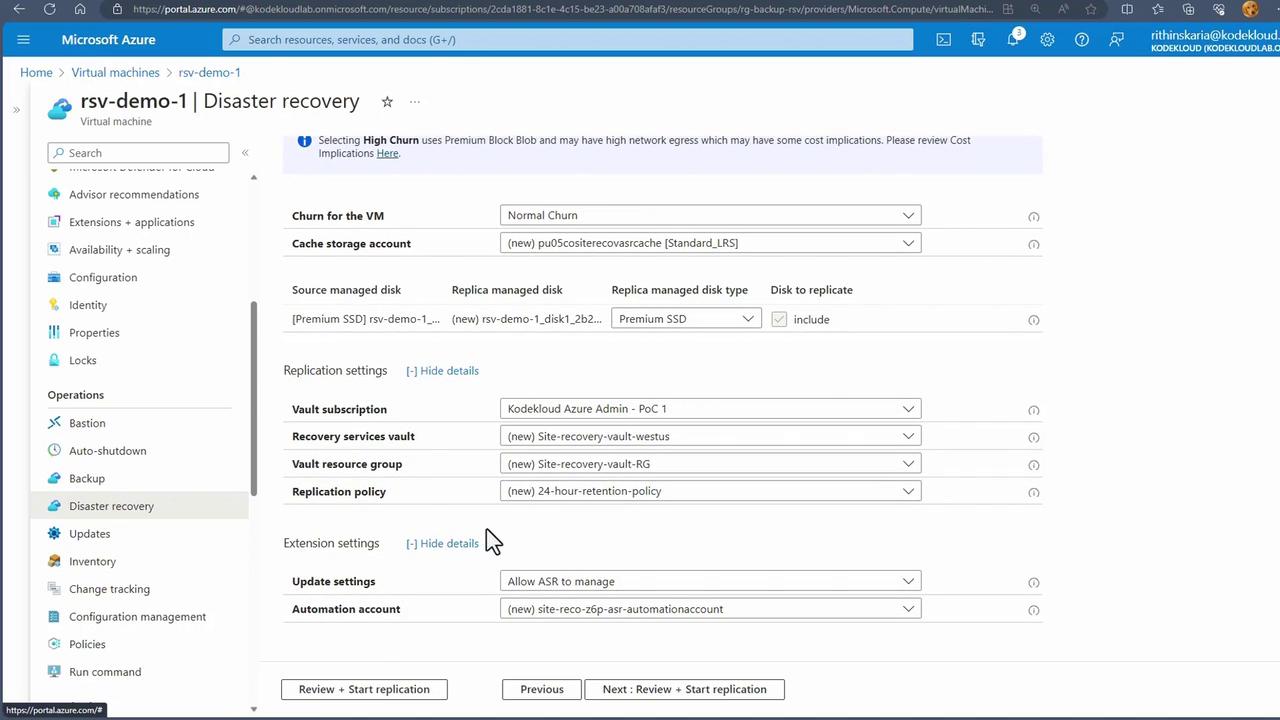Hide details for Replication settings
The image size is (1280, 720).
[x=443, y=371]
